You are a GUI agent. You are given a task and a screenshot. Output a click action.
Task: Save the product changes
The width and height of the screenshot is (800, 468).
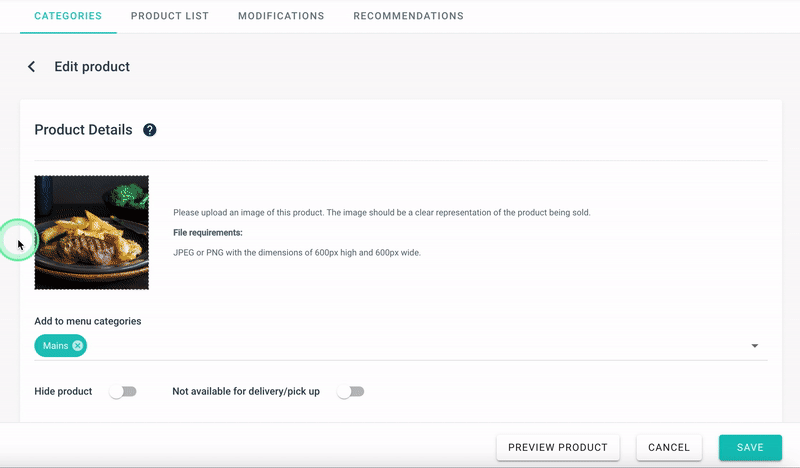[750, 448]
